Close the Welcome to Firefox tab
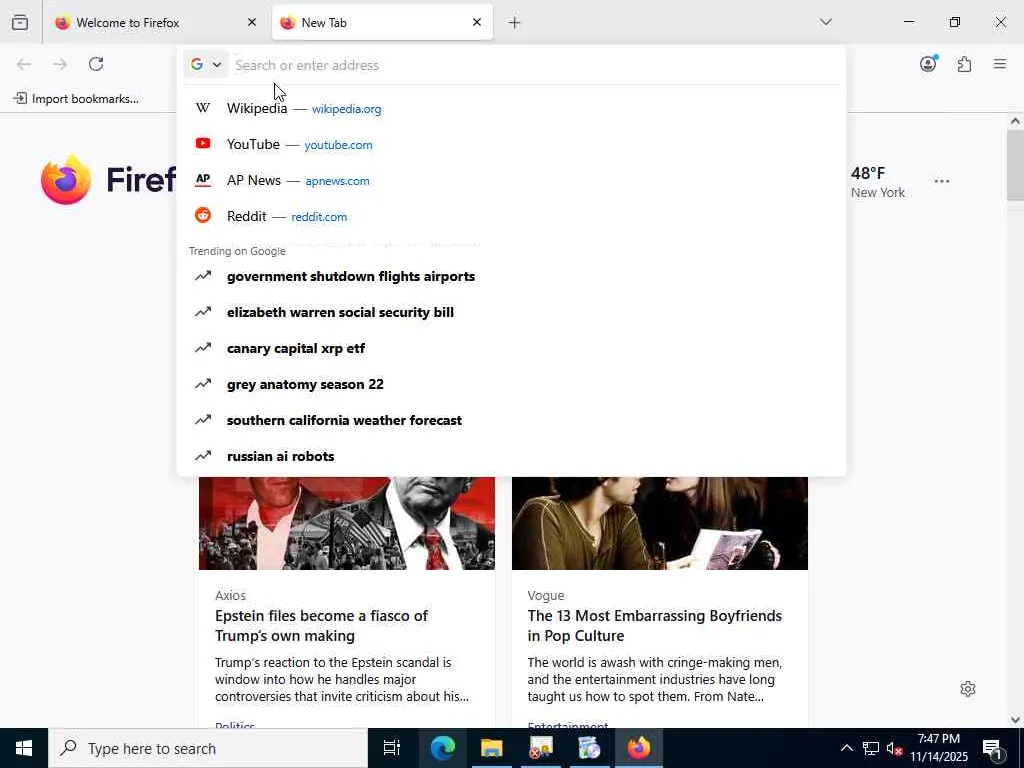The image size is (1024, 768). 251,22
